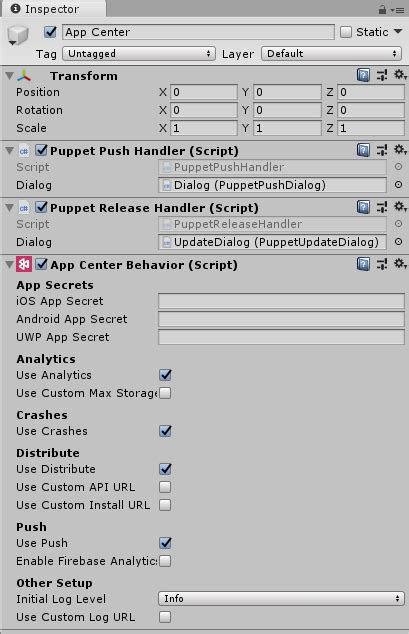The image size is (409, 634).
Task: Open help icon for App Center Behavior
Action: coord(363,264)
